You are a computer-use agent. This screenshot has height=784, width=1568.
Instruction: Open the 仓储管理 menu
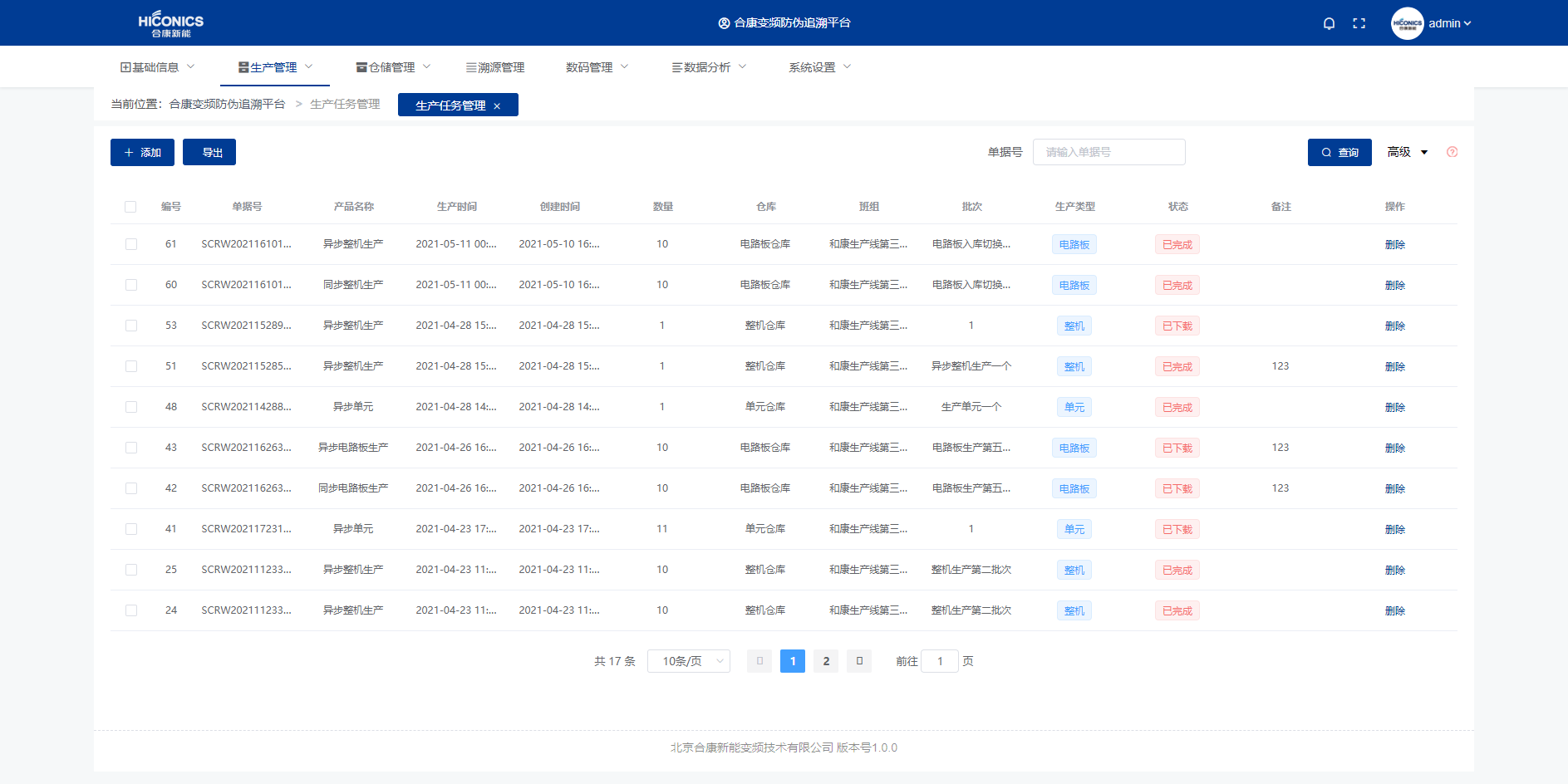click(x=392, y=67)
